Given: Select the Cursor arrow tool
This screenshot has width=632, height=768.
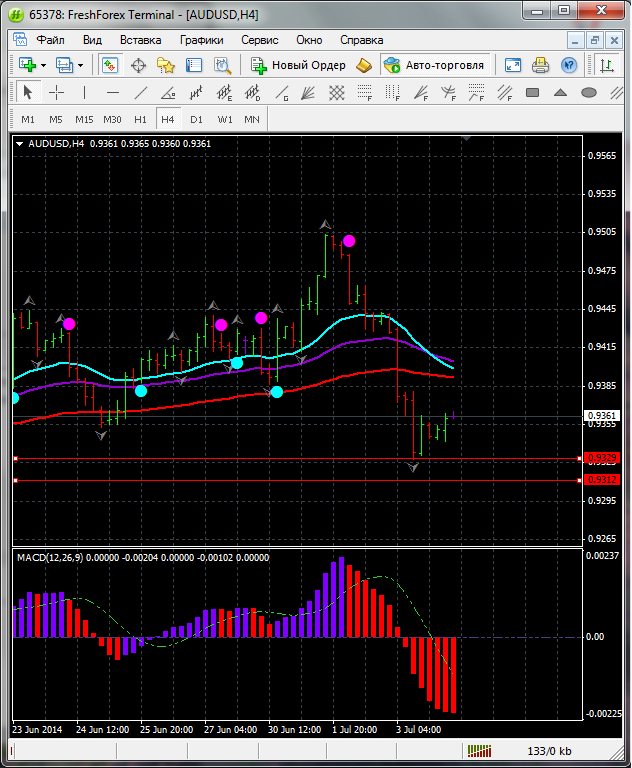Looking at the screenshot, I should click(27, 93).
